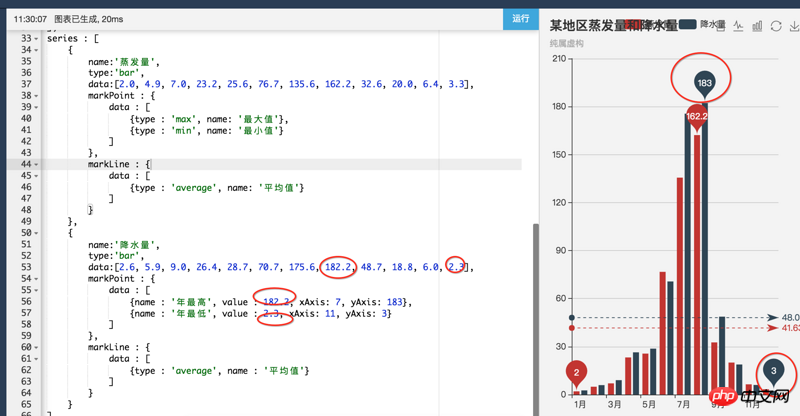This screenshot has width=800, height=416.
Task: Click the red 162.2 mark point pin
Action: [696, 118]
